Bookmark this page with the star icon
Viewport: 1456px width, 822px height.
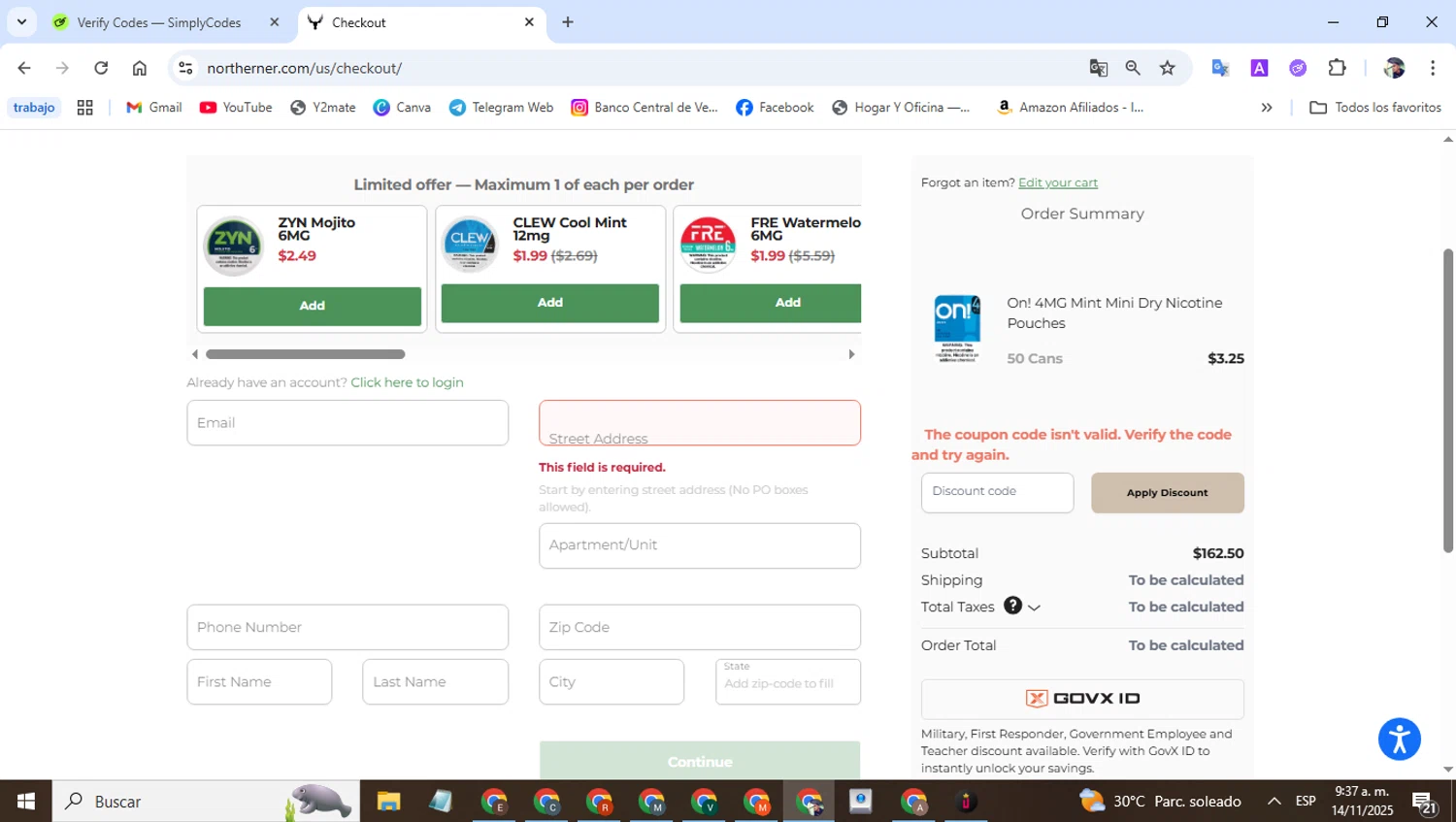(1168, 68)
